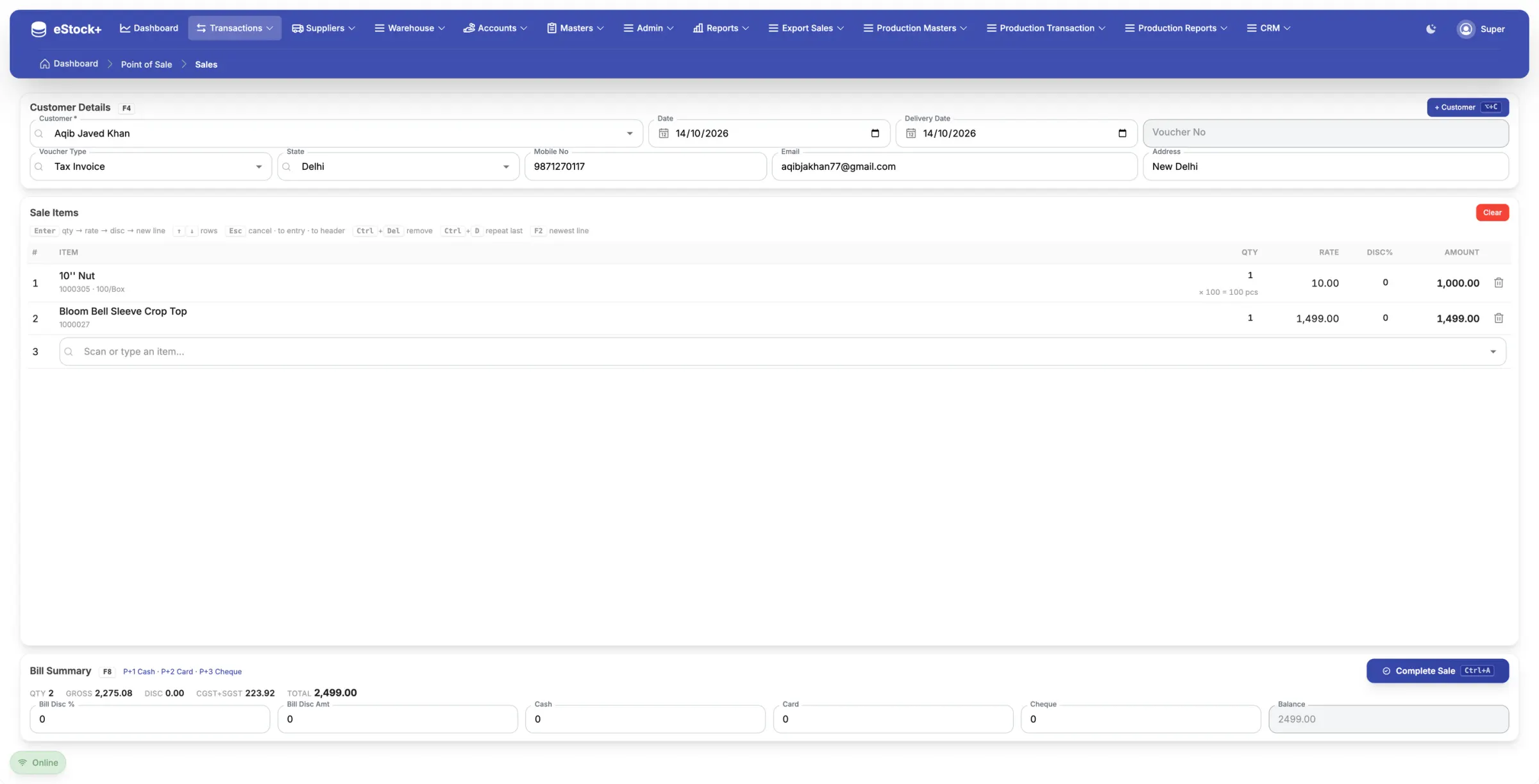Screen dimensions: 1539x784
Task: Click the Online wifi status badge
Action: click(x=38, y=762)
